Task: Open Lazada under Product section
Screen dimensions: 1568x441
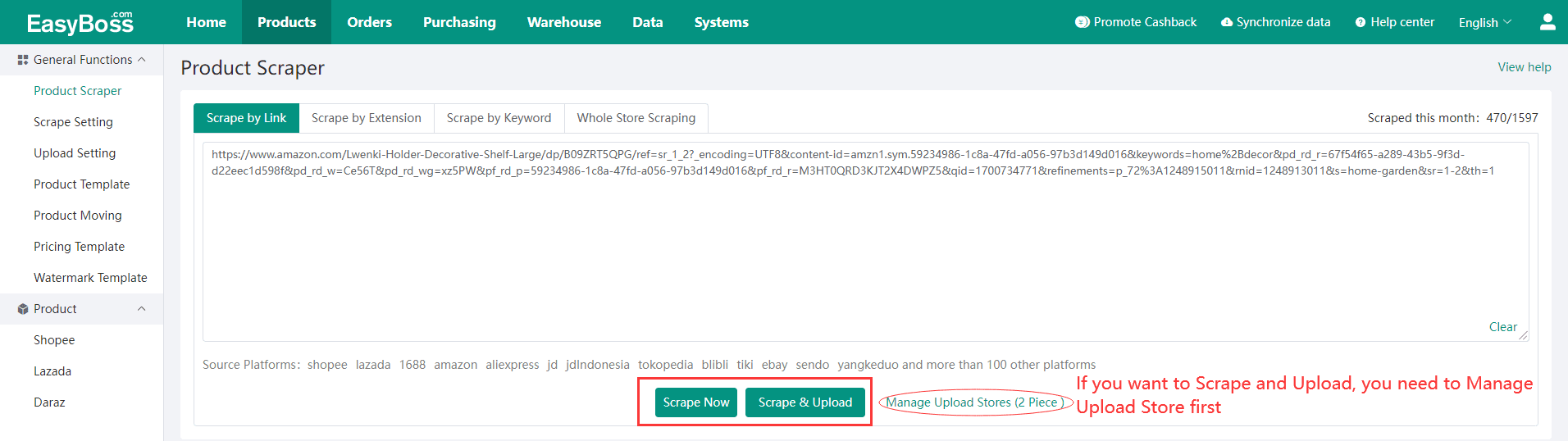Action: 52,371
